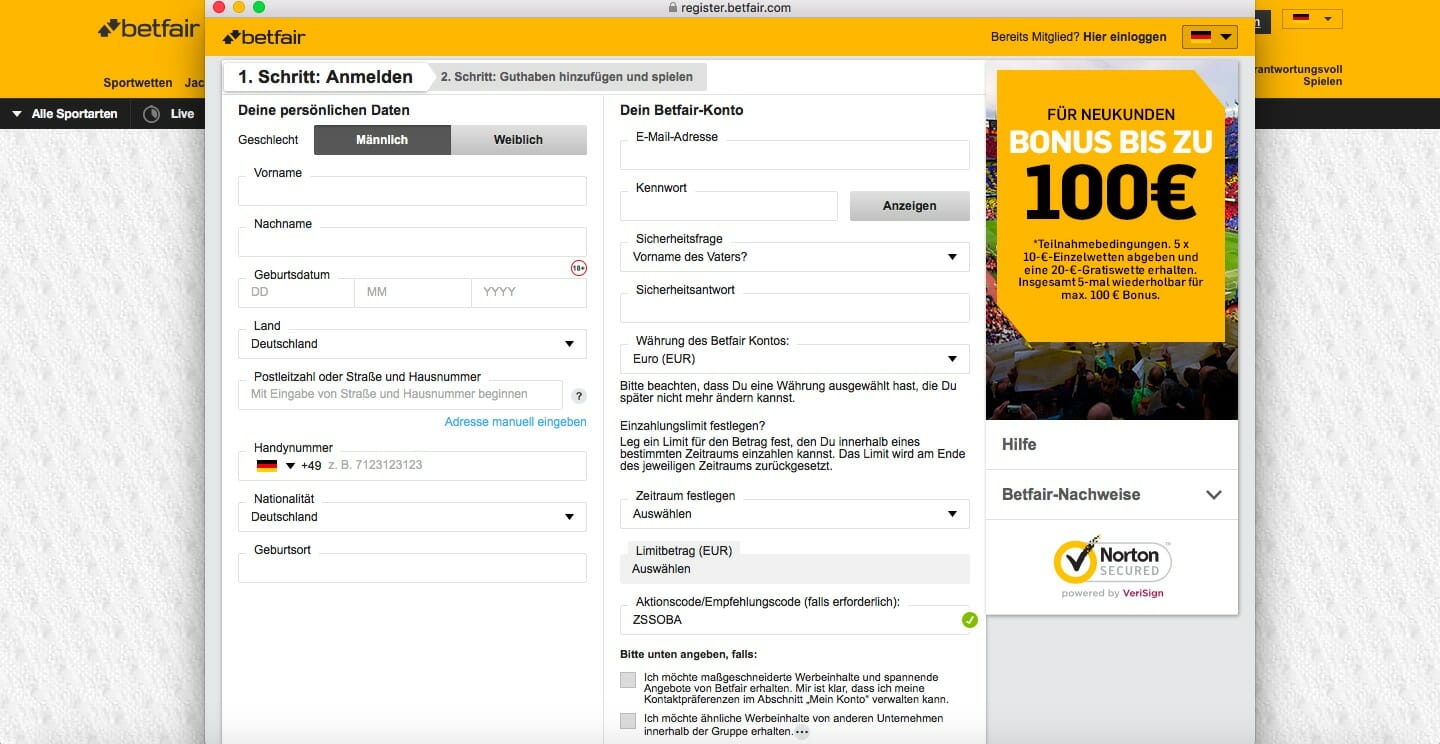Screen dimensions: 1440x744
Task: Open the Währung currency dropdown
Action: [x=795, y=359]
